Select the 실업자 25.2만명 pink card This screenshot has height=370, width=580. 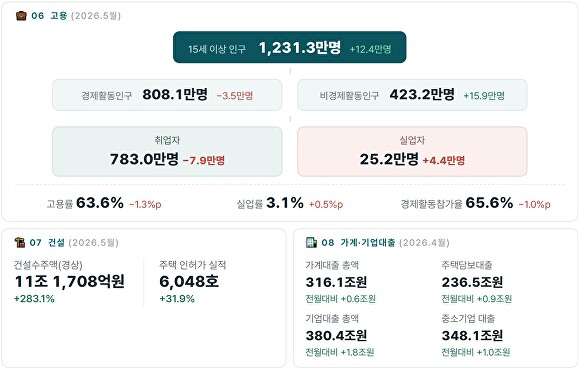click(x=412, y=152)
